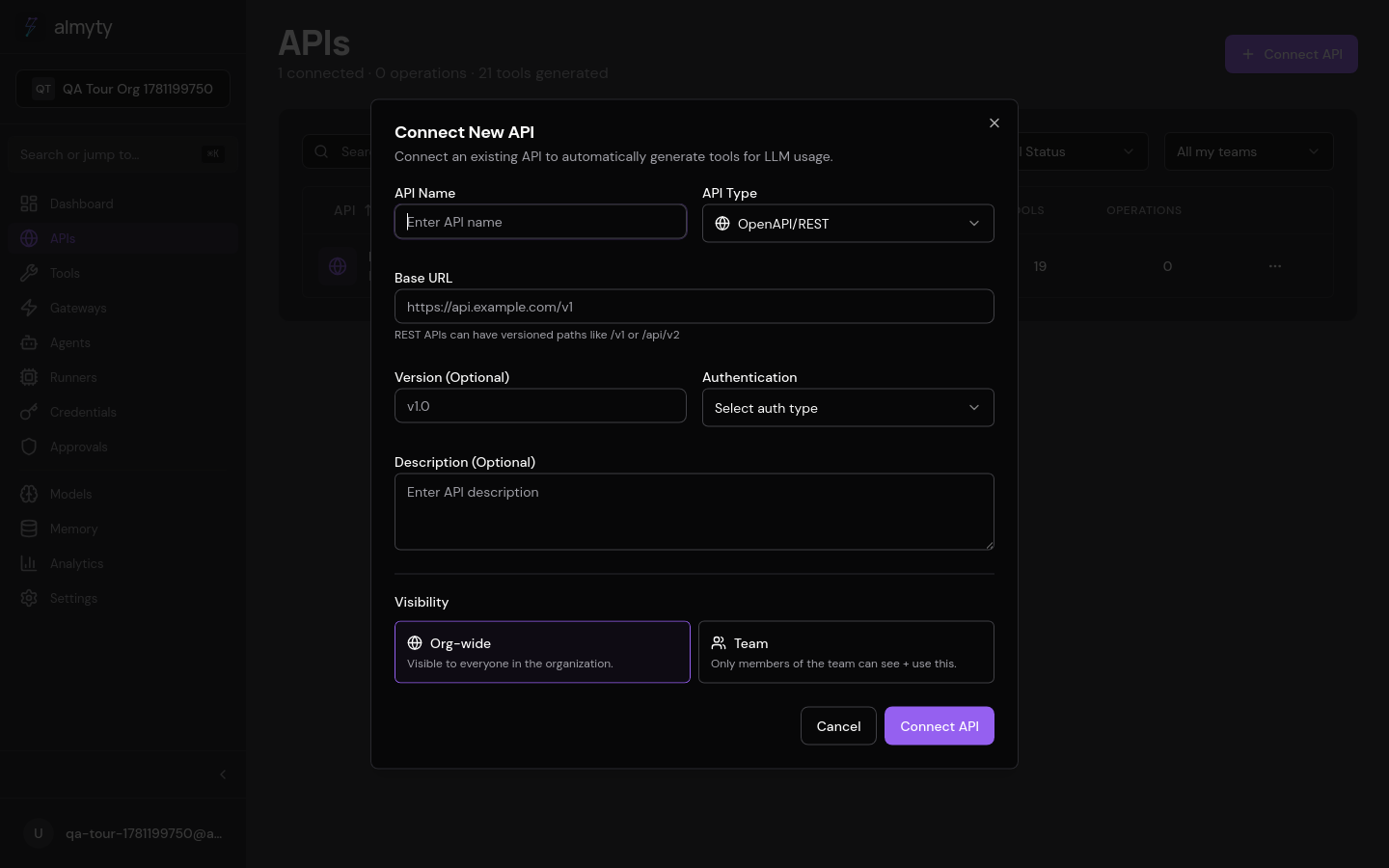Screen dimensions: 1389x868
Task: Open Agents in the sidebar
Action: pos(123,342)
